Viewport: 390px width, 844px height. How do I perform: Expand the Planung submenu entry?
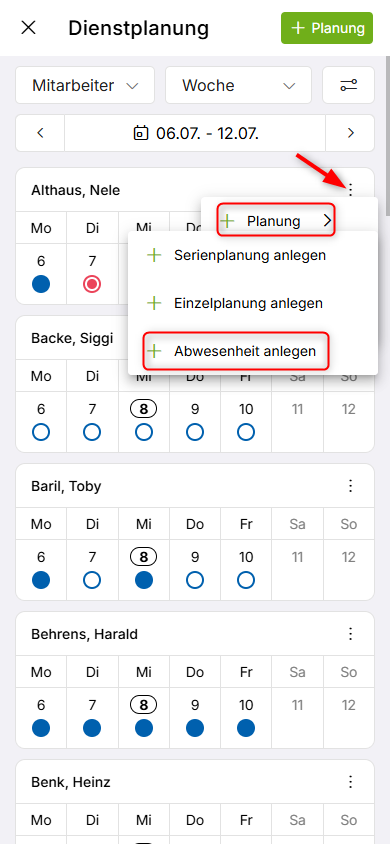click(x=276, y=221)
